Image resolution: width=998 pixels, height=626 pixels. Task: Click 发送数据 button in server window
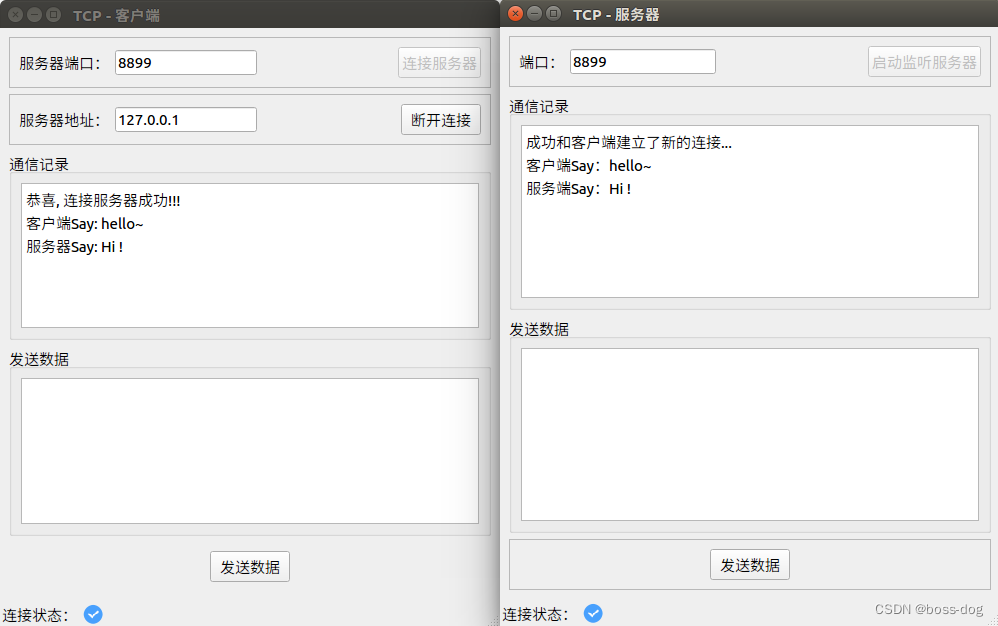point(750,565)
